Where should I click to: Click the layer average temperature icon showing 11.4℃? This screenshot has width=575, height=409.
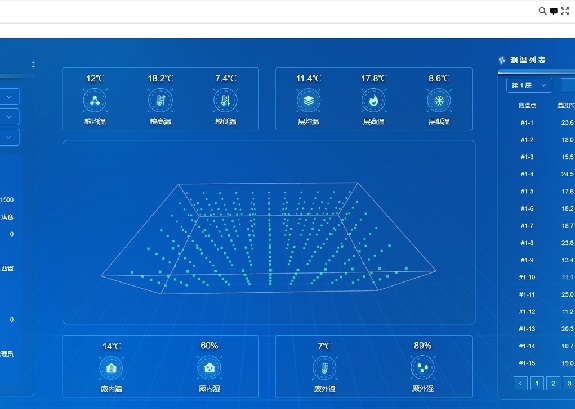pyautogui.click(x=308, y=100)
